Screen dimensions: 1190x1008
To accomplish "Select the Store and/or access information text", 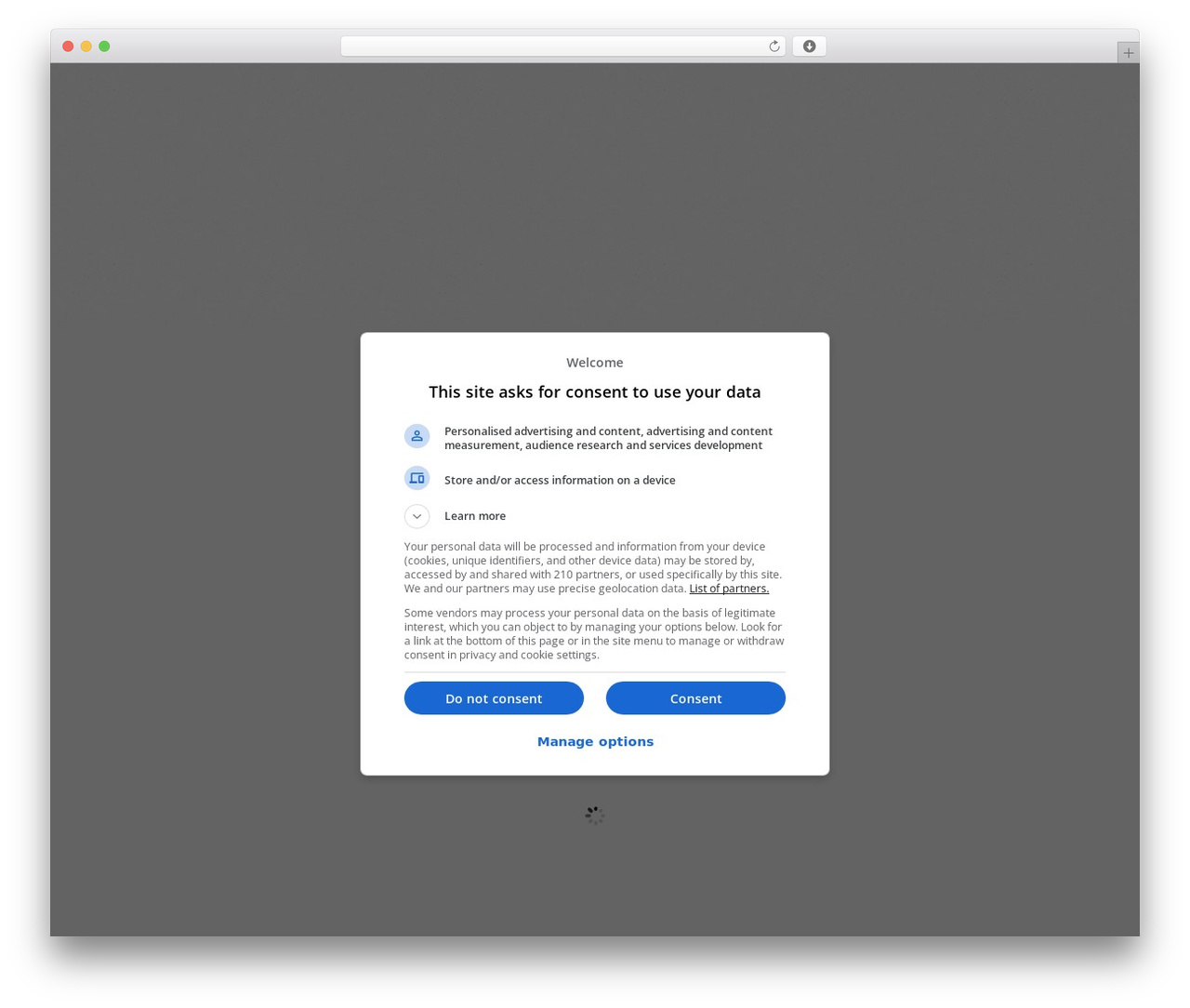I will tap(560, 480).
